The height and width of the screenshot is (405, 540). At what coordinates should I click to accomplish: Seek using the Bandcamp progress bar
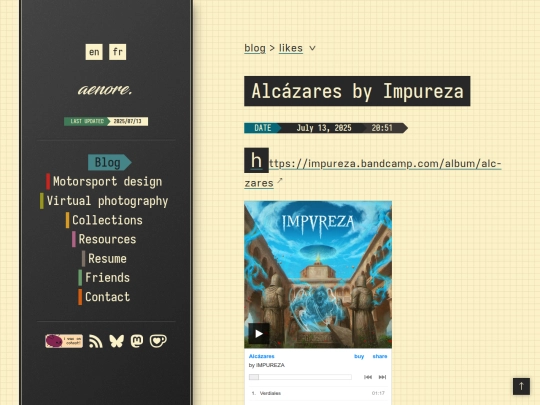pyautogui.click(x=300, y=377)
